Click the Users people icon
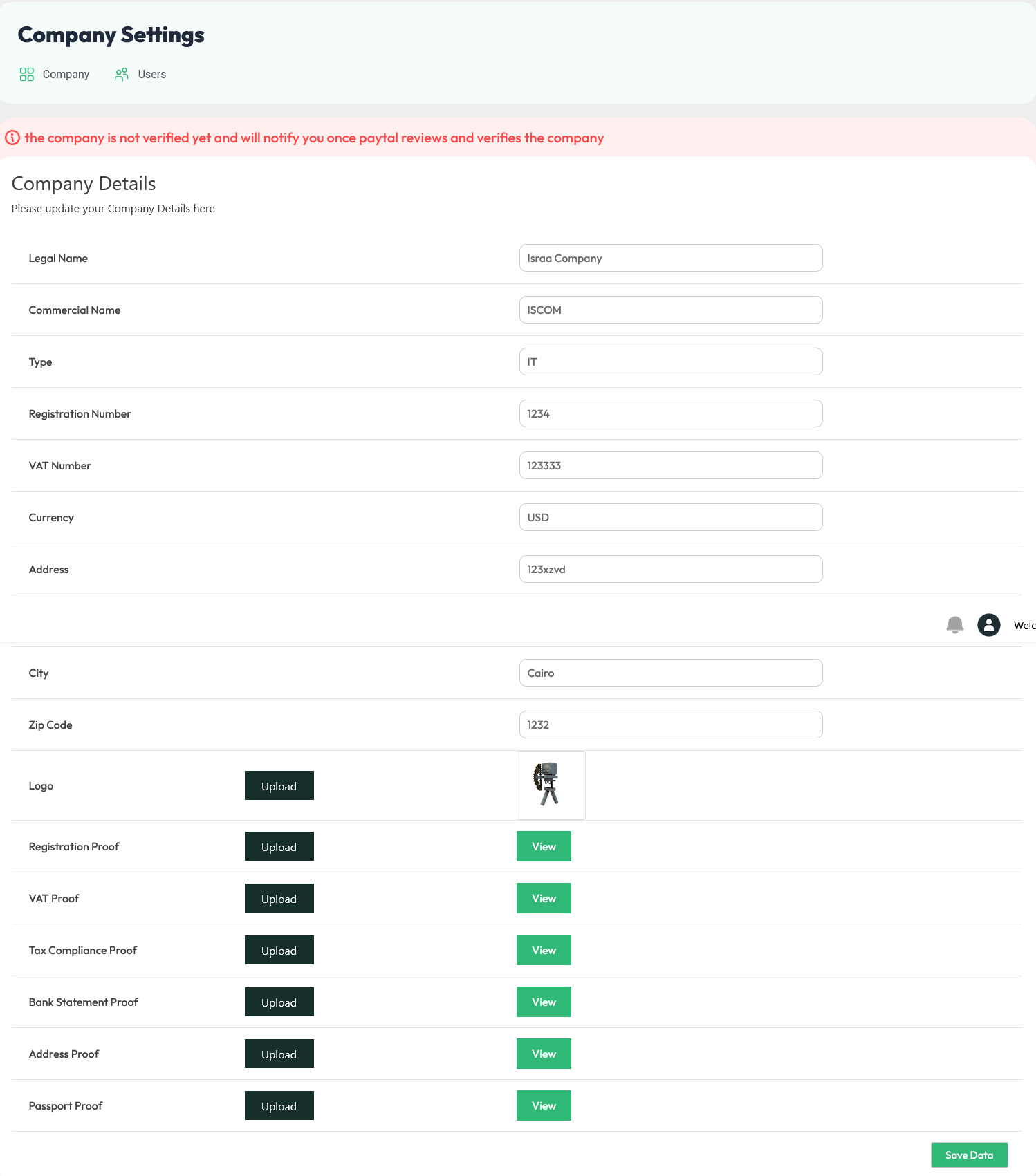This screenshot has width=1036, height=1176. coord(122,75)
